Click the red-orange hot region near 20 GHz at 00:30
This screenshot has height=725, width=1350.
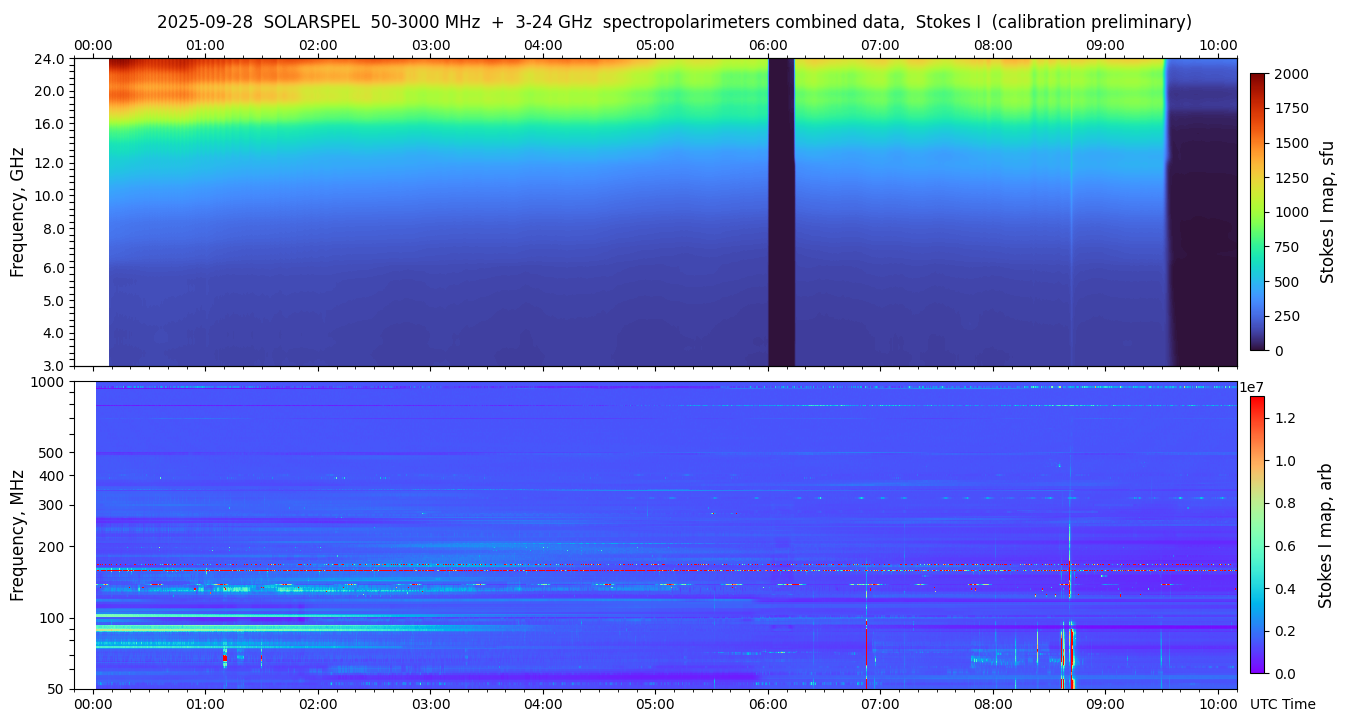click(150, 90)
